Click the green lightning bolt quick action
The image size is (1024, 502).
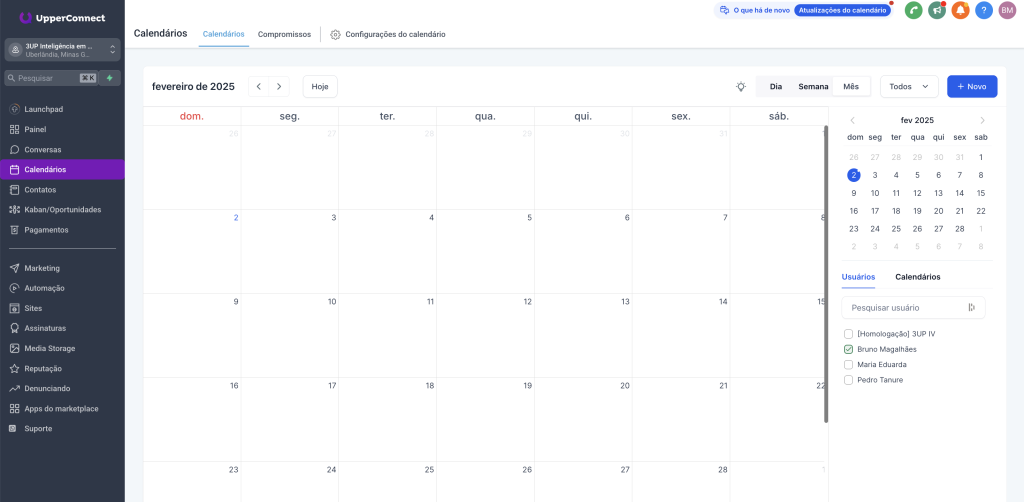pos(110,78)
